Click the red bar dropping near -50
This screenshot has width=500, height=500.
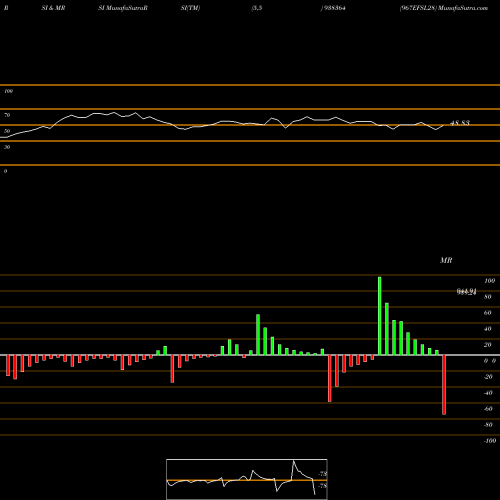pyautogui.click(x=330, y=378)
